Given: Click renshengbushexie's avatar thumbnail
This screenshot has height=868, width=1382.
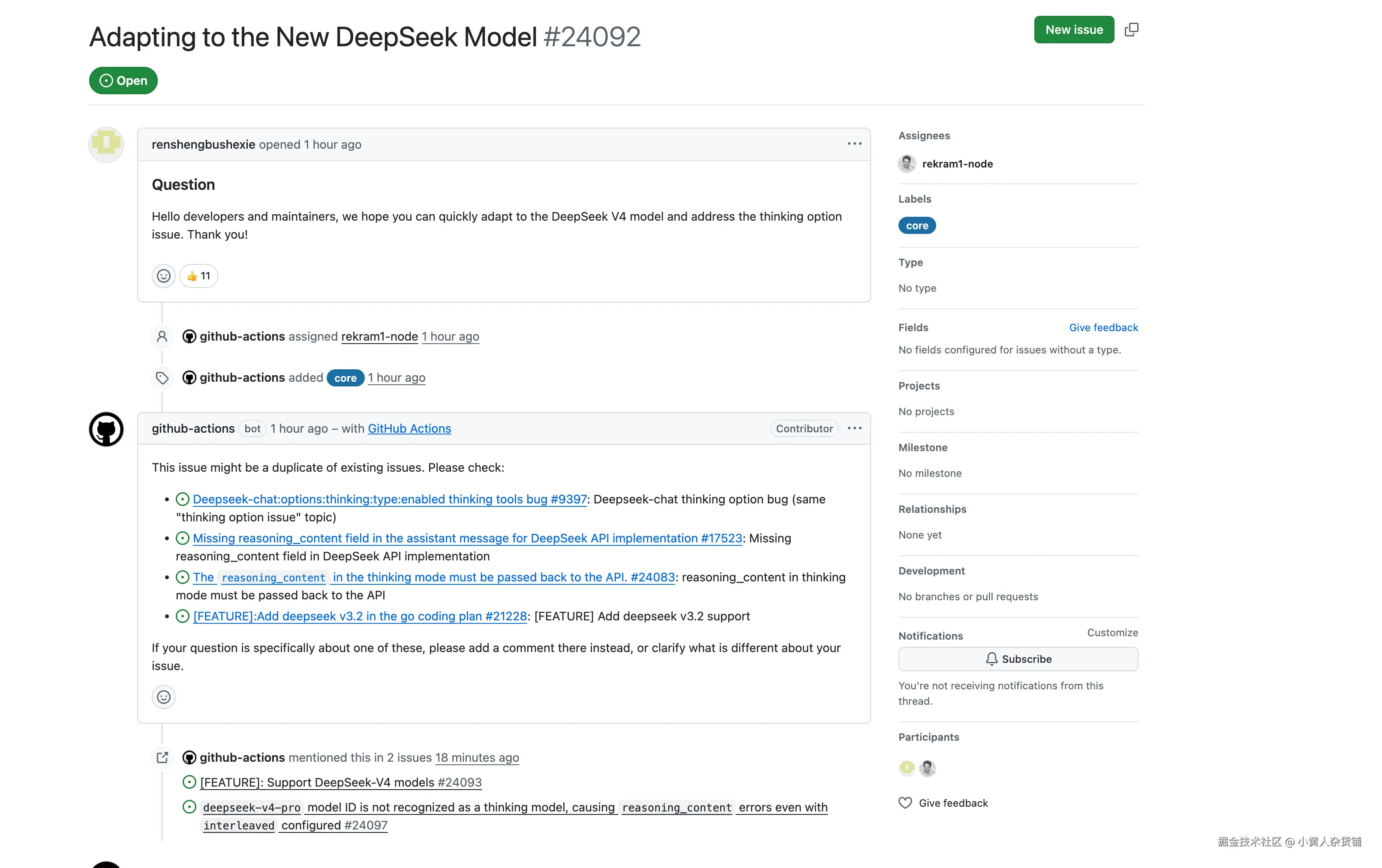Looking at the screenshot, I should click(105, 144).
